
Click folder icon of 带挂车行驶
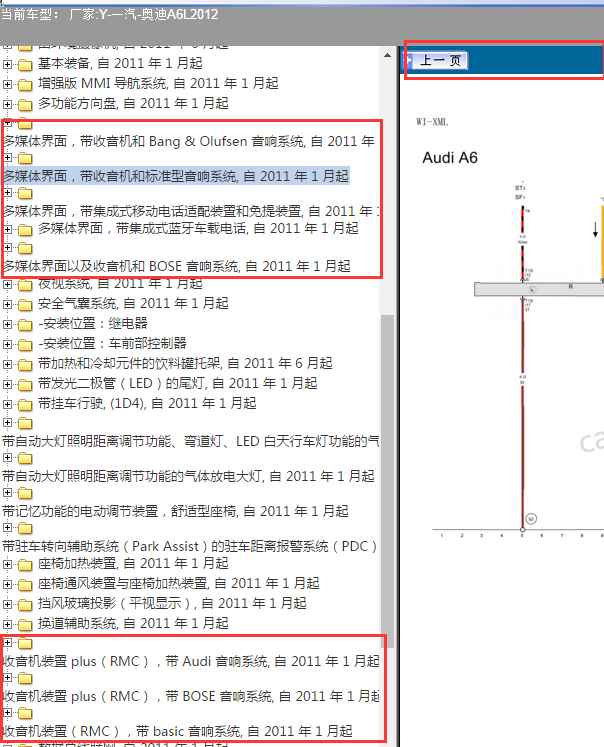click(x=25, y=404)
